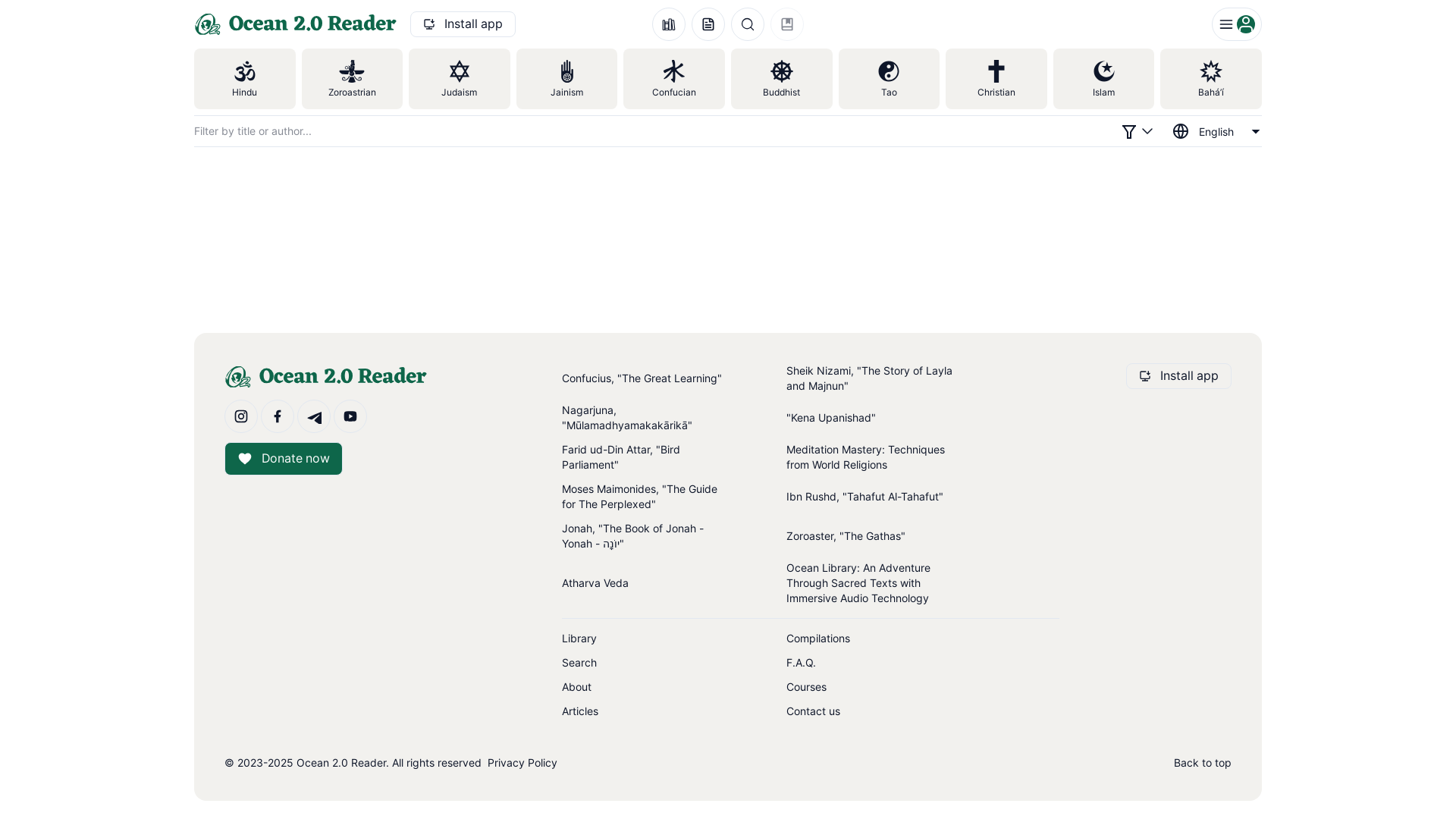
Task: Go to Search from footer menu
Action: pyautogui.click(x=579, y=663)
